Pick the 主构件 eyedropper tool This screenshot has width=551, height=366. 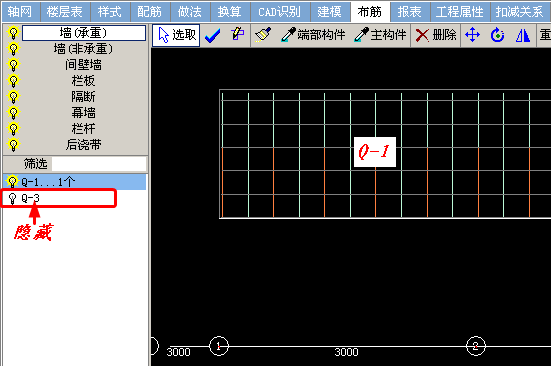(380, 35)
